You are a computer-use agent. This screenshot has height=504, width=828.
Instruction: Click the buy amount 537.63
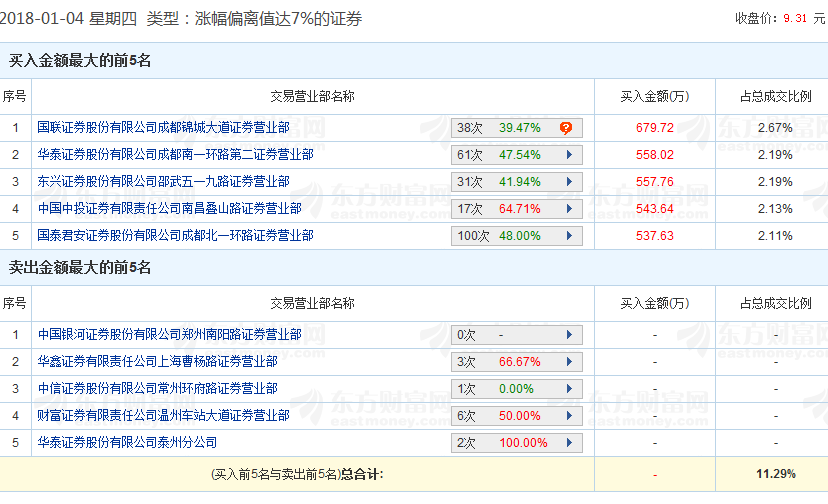(x=655, y=236)
